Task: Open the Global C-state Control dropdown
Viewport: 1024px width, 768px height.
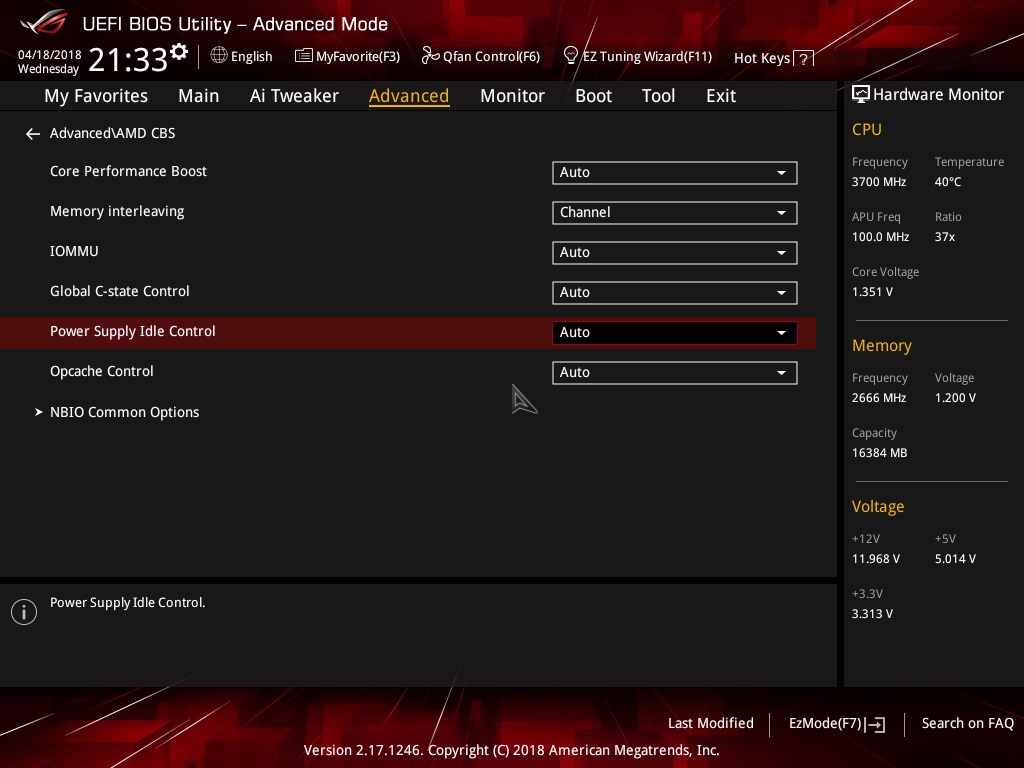Action: [675, 293]
